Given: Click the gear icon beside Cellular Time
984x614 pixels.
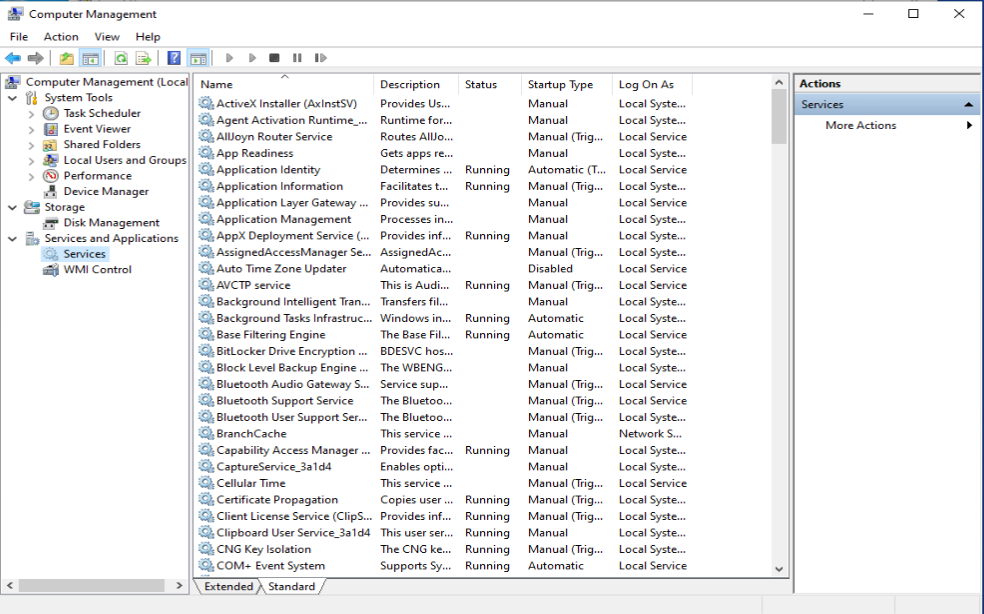Looking at the screenshot, I should pyautogui.click(x=206, y=483).
